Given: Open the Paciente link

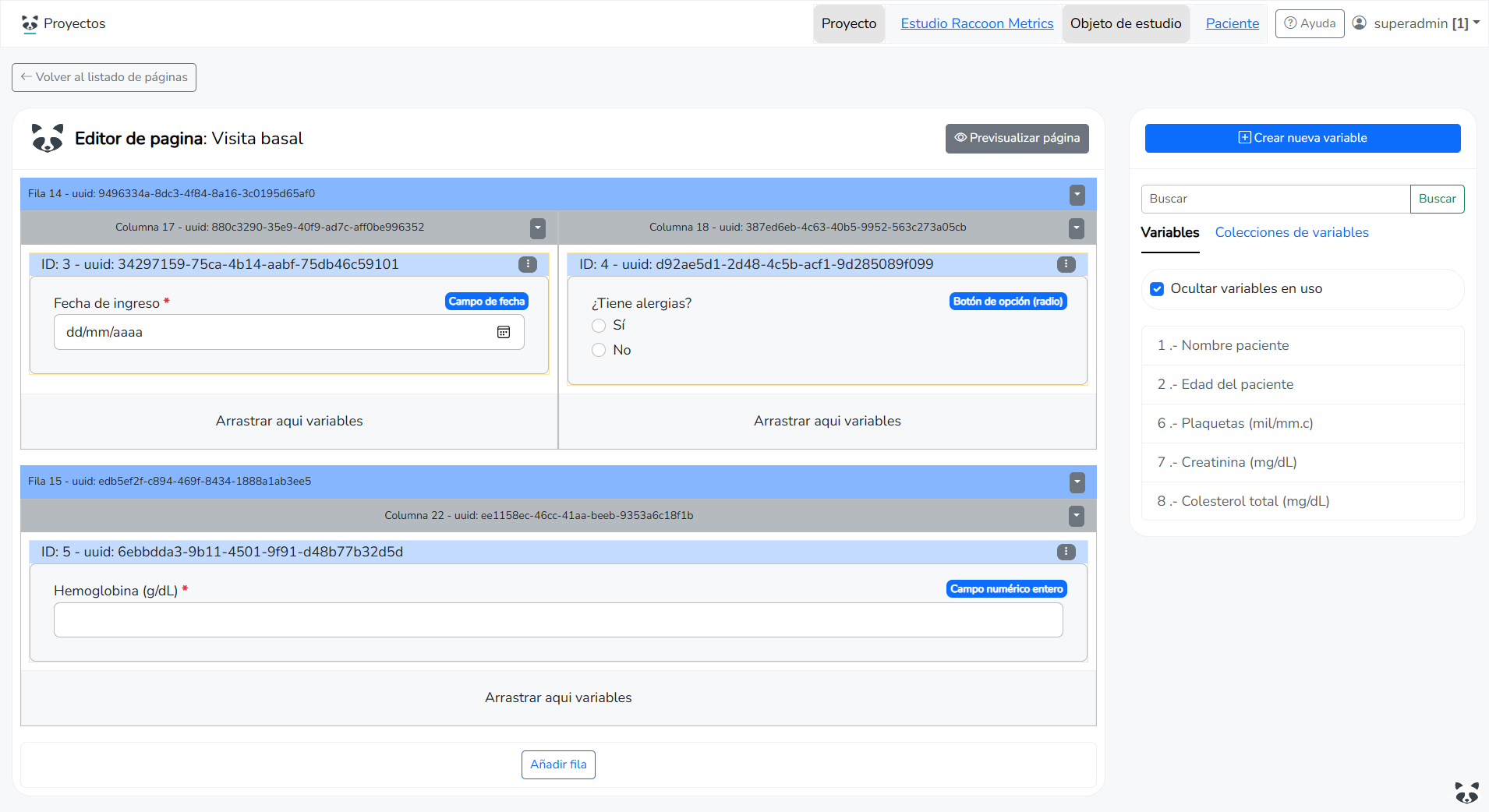Looking at the screenshot, I should coord(1232,23).
